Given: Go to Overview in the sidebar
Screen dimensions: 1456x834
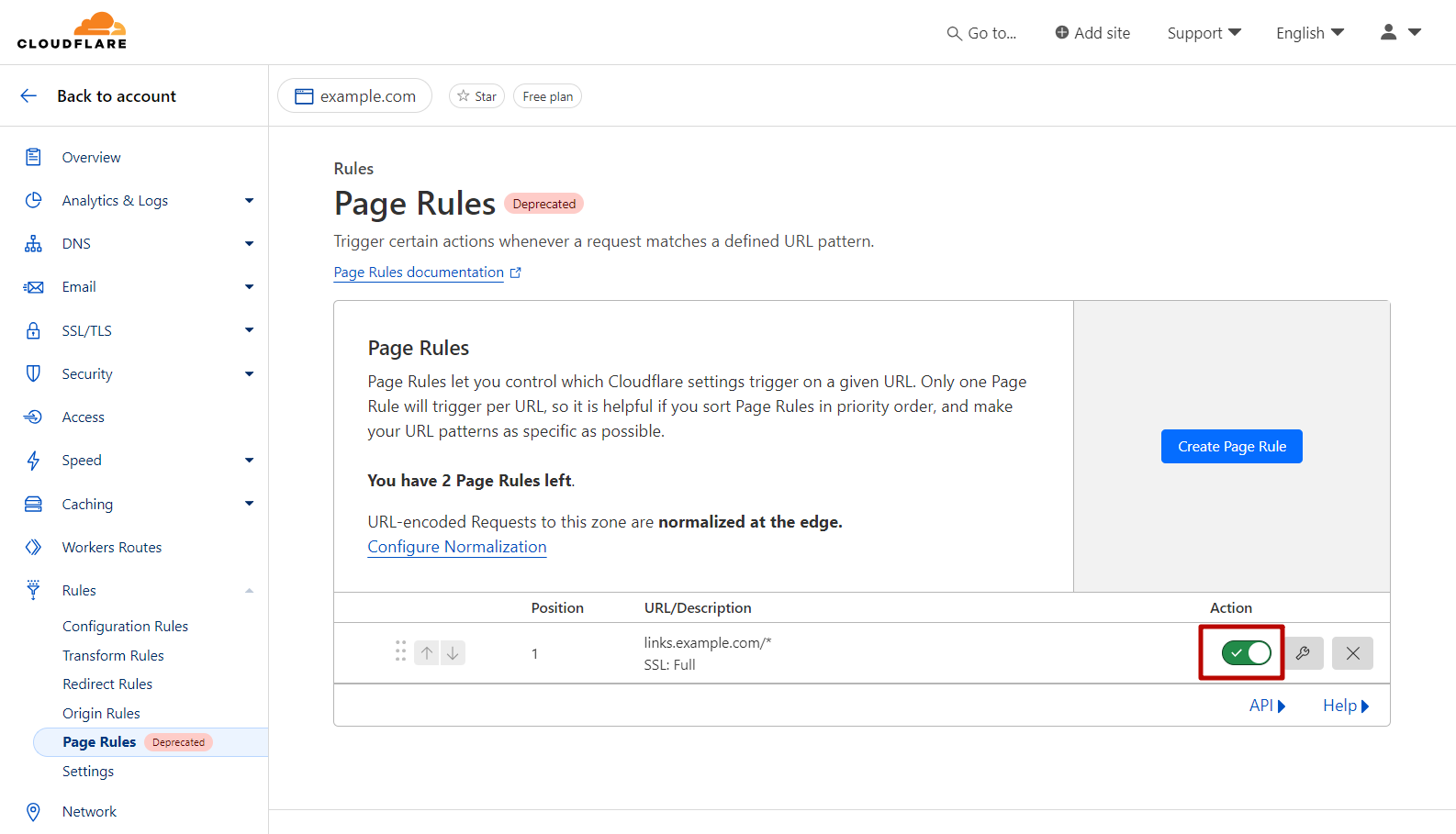Looking at the screenshot, I should 91,158.
